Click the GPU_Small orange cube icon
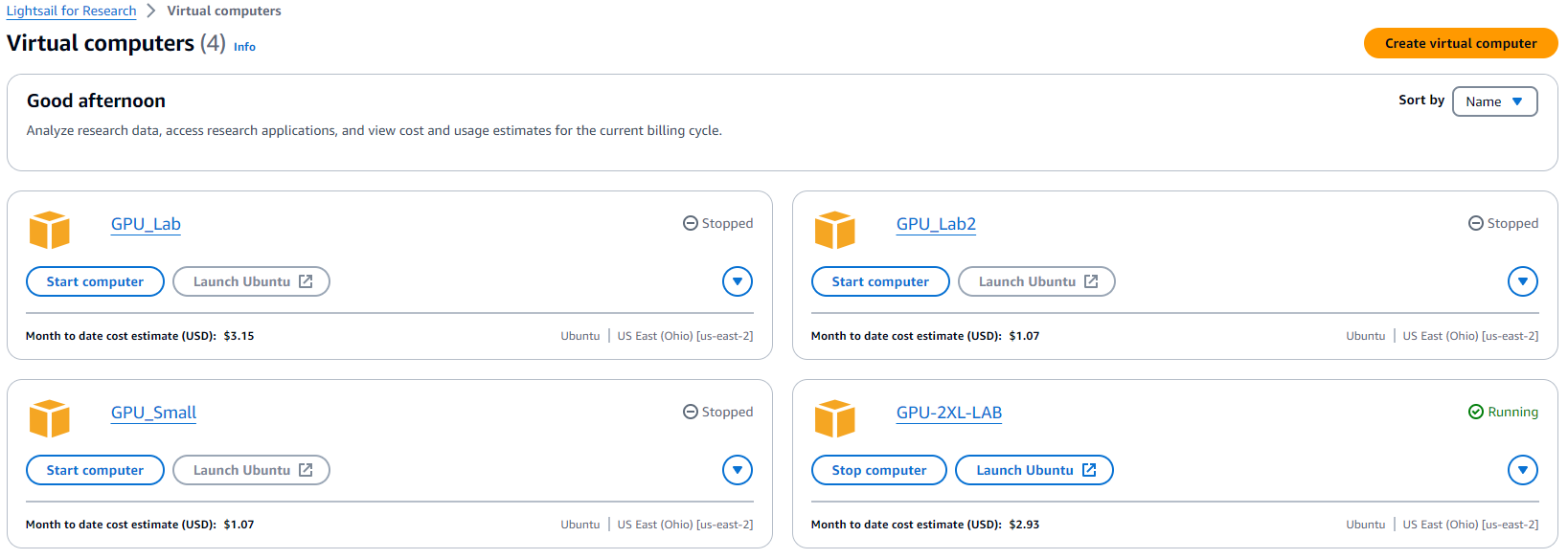 coord(50,419)
